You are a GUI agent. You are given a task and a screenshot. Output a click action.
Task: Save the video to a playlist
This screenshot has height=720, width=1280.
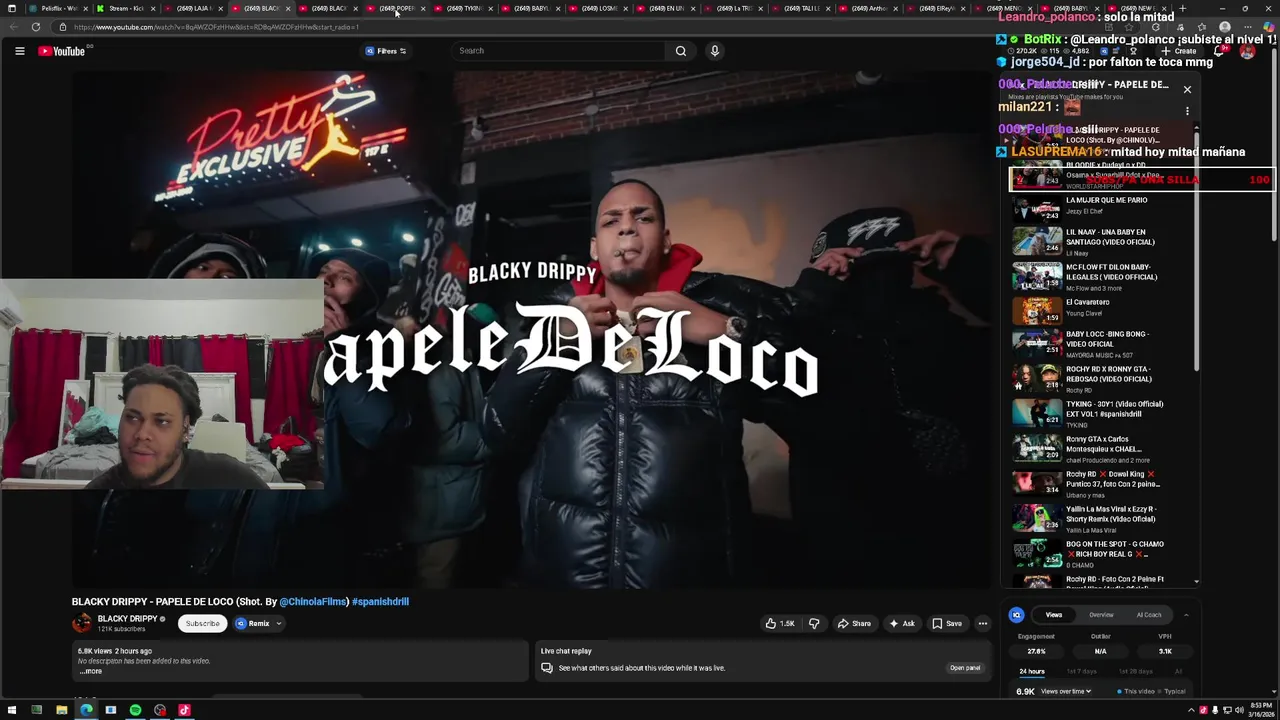947,624
